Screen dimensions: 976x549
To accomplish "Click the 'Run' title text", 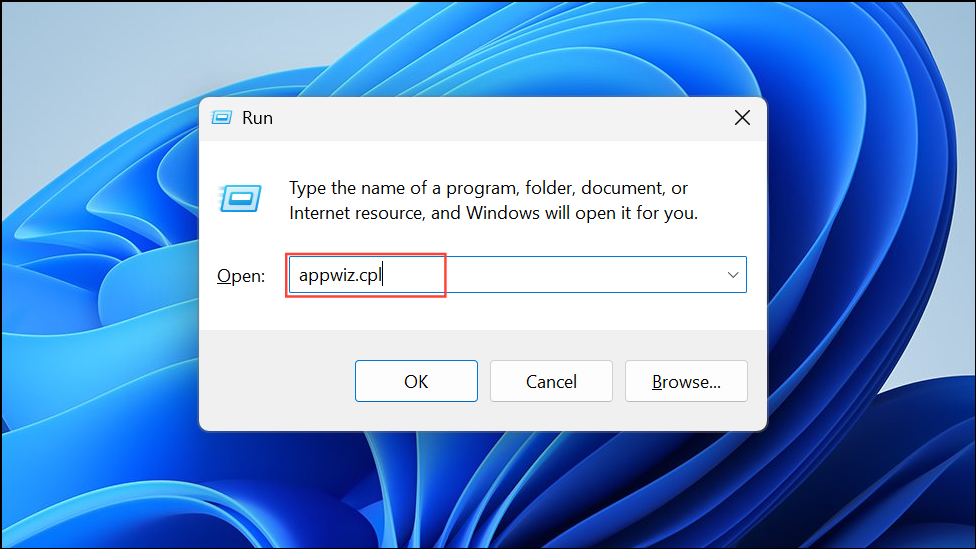I will (257, 118).
